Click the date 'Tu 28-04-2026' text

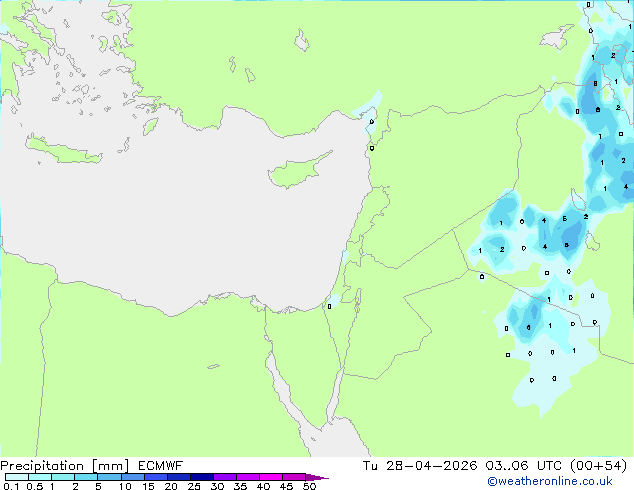point(420,466)
